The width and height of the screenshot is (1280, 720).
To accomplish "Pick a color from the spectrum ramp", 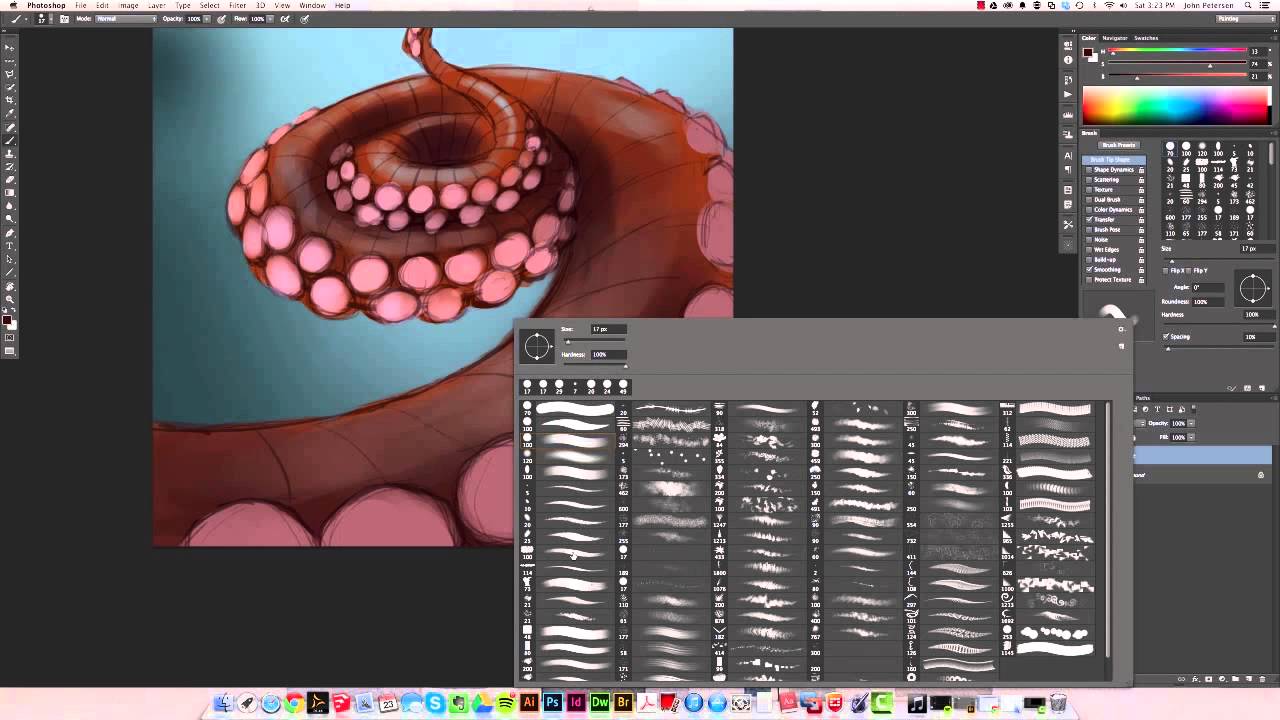I will [1176, 106].
